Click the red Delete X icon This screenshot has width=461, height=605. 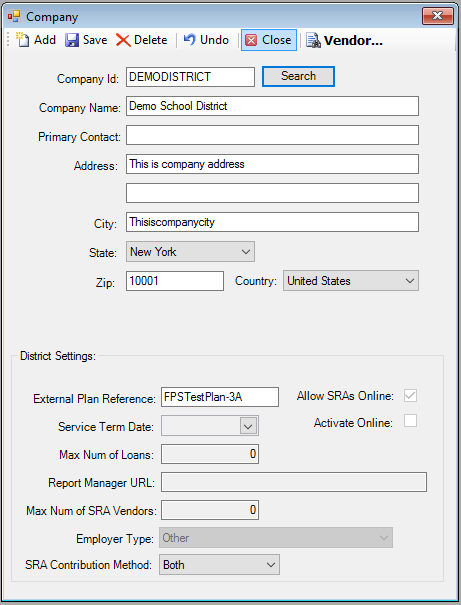pyautogui.click(x=123, y=40)
